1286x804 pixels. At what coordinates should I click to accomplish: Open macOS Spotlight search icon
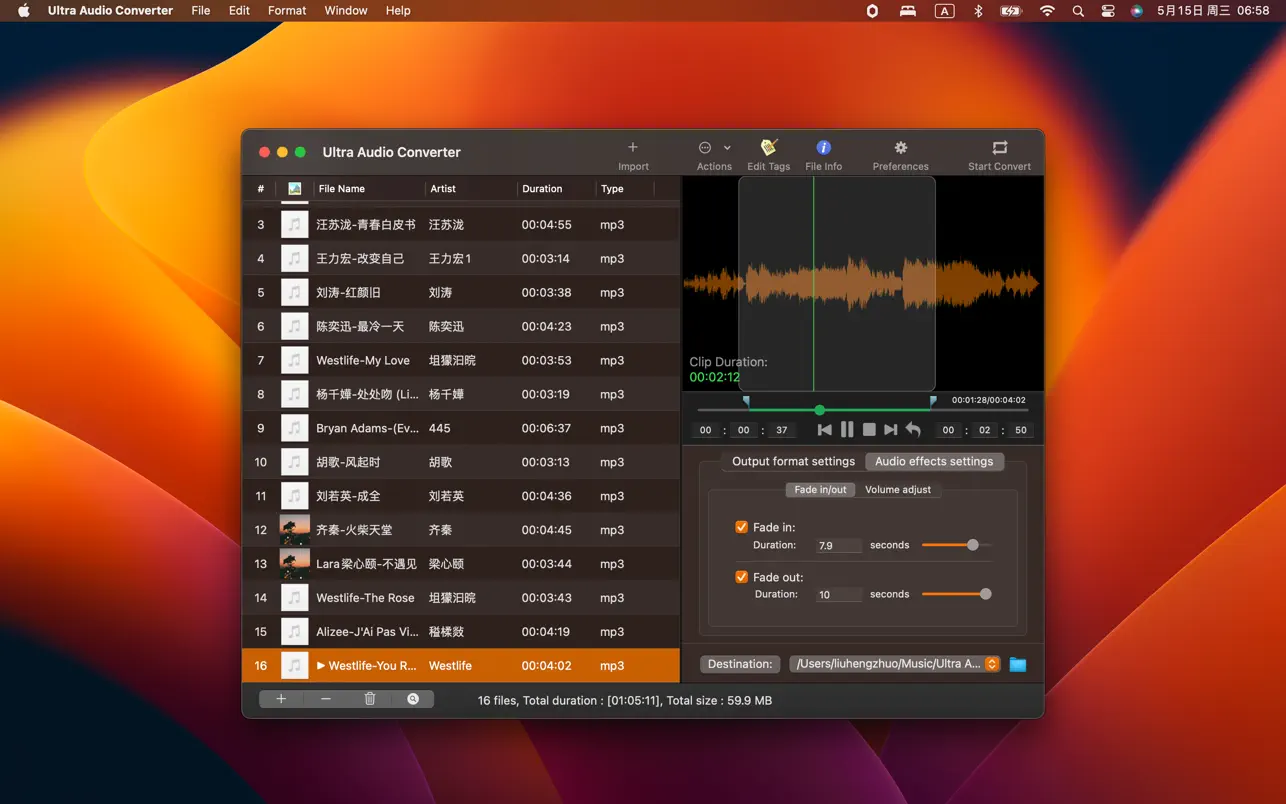1077,11
